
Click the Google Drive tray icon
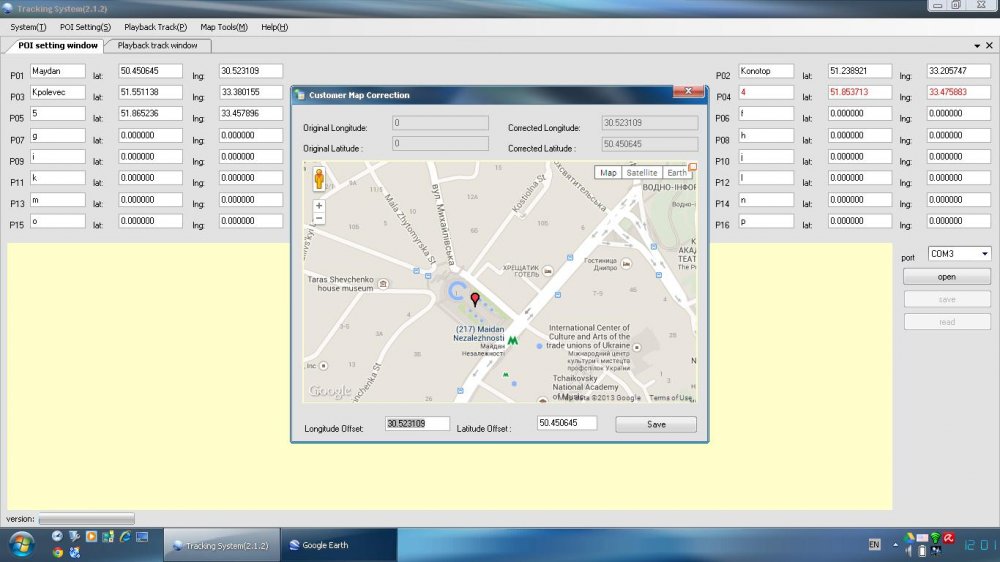pos(909,538)
